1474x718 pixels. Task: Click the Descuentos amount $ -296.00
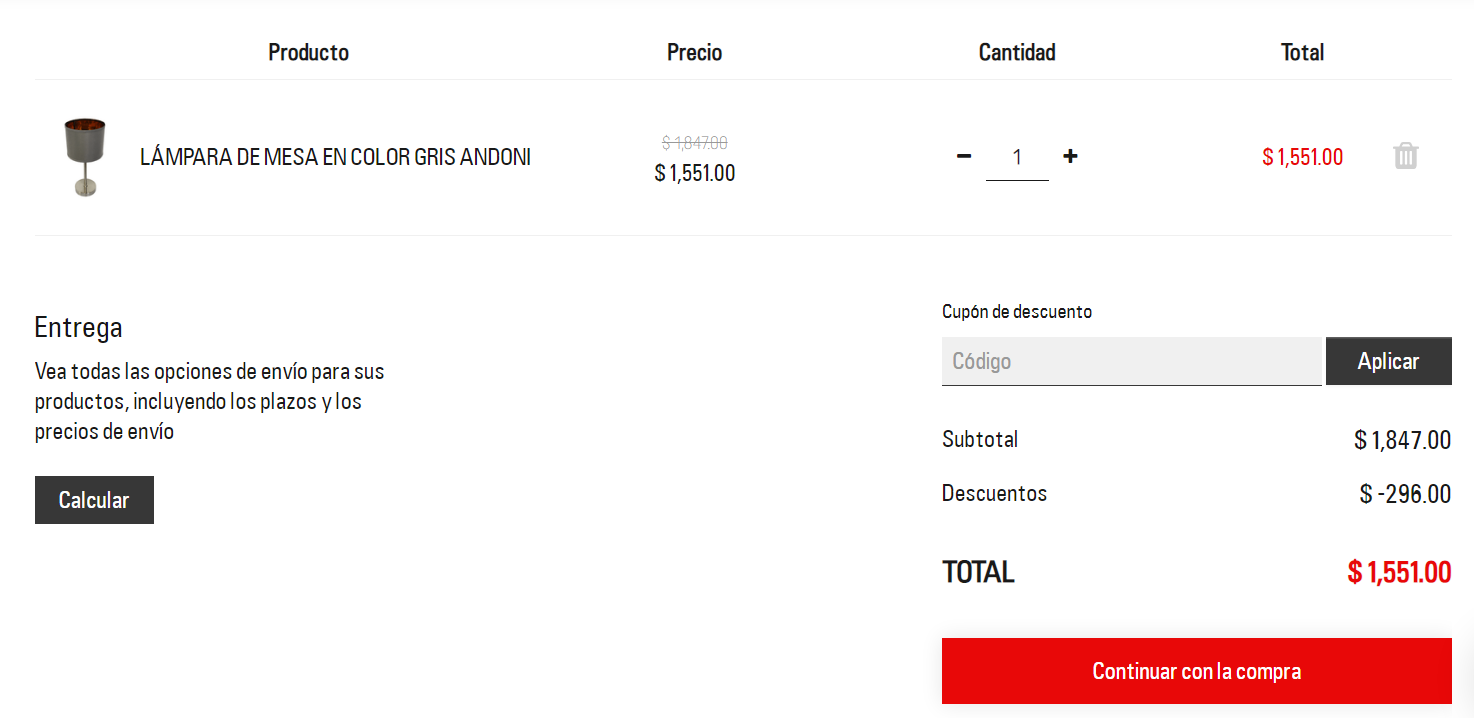pyautogui.click(x=1405, y=494)
